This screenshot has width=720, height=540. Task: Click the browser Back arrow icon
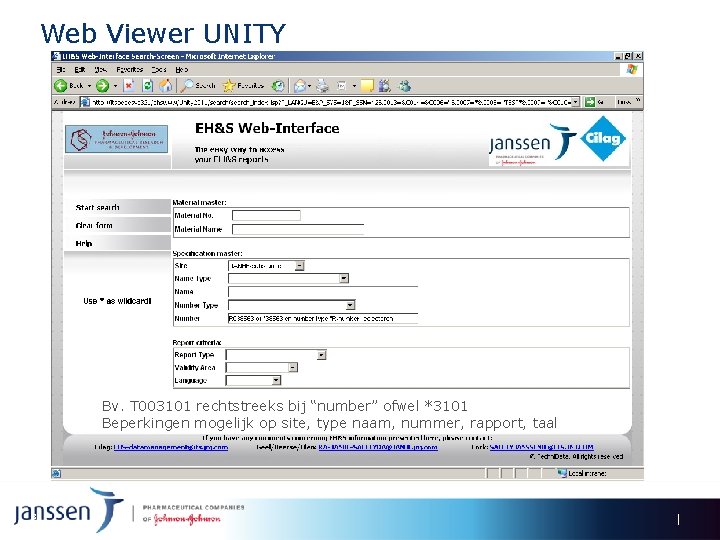click(60, 86)
